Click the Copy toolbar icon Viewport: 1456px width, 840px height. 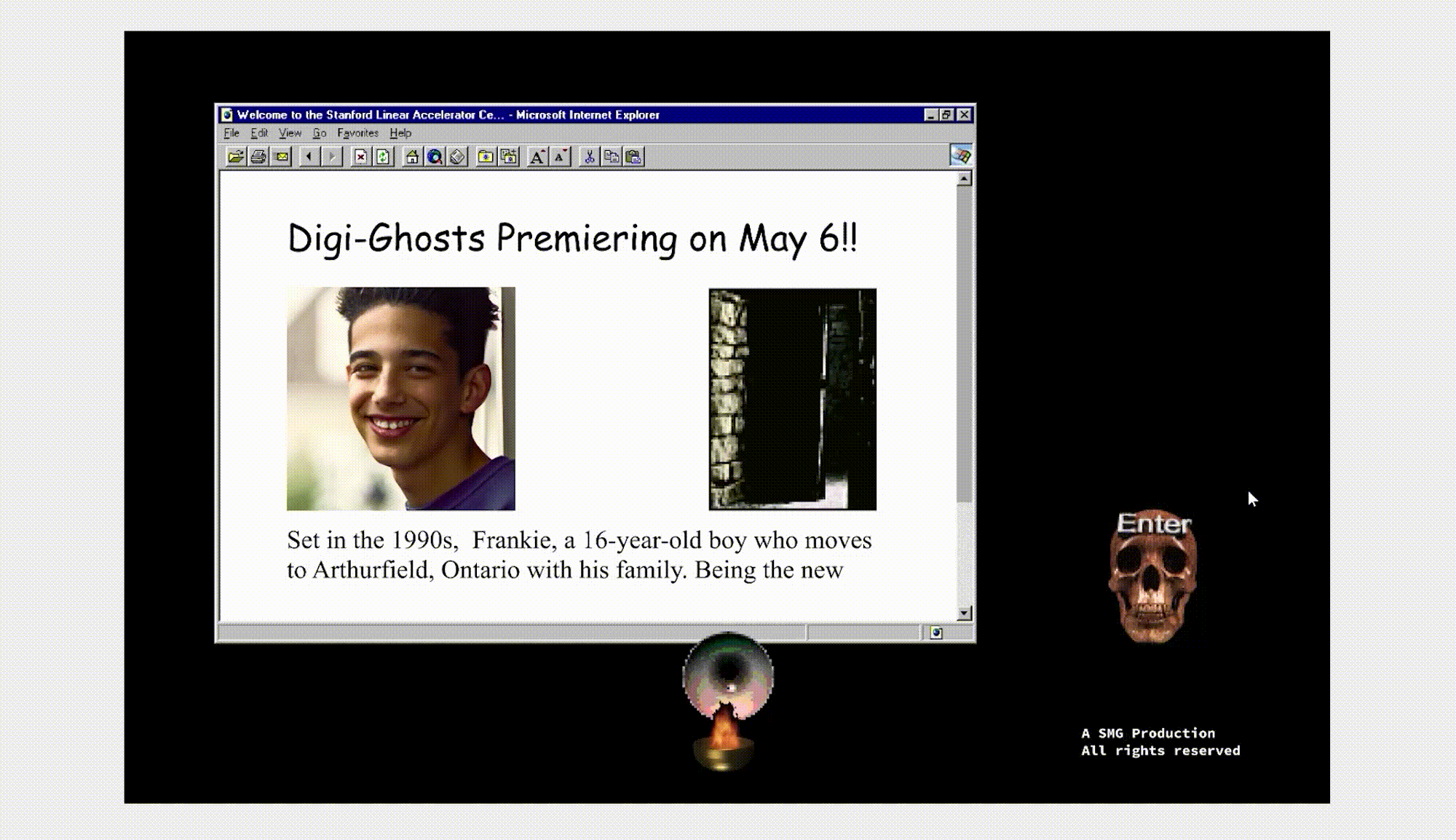612,156
